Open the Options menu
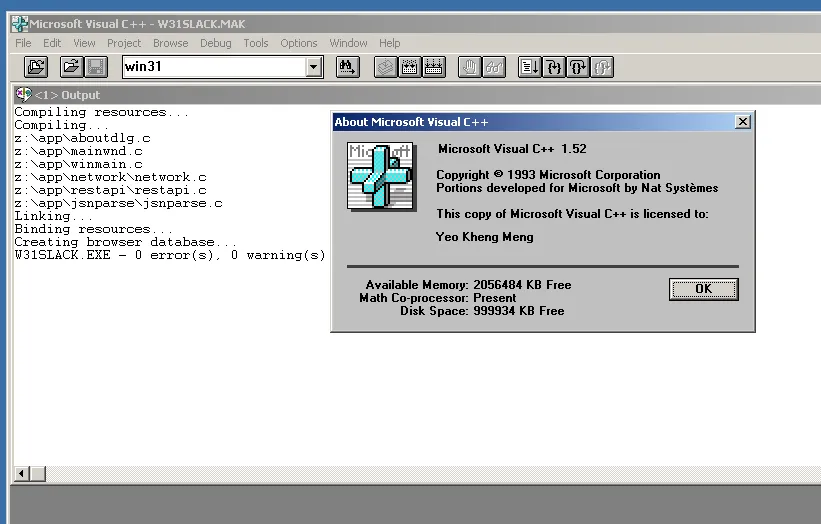The image size is (821, 524). (298, 43)
